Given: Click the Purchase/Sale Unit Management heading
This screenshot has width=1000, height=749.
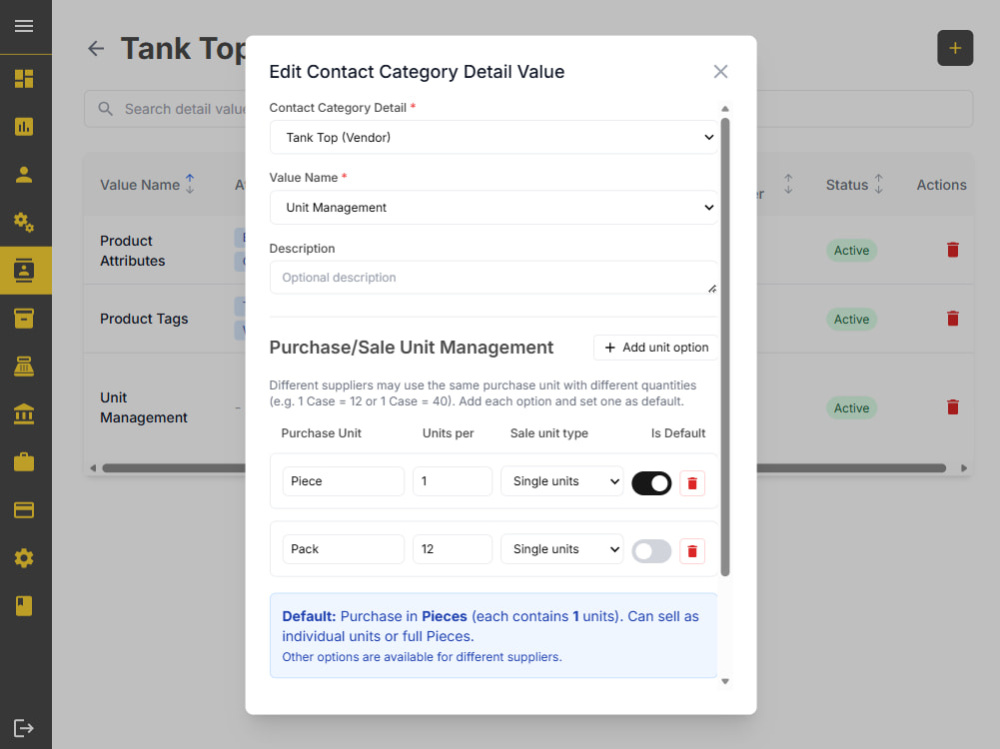Looking at the screenshot, I should coord(411,347).
